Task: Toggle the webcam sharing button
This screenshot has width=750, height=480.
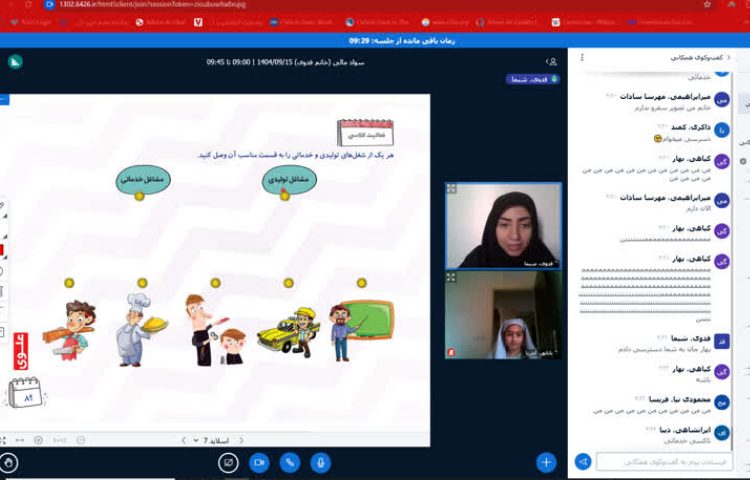Action: click(259, 462)
